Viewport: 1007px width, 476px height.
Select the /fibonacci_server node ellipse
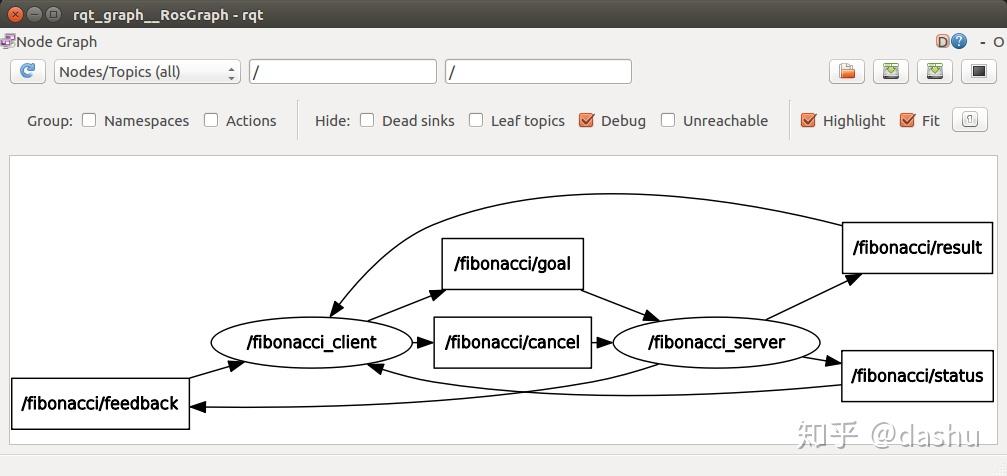coord(716,342)
